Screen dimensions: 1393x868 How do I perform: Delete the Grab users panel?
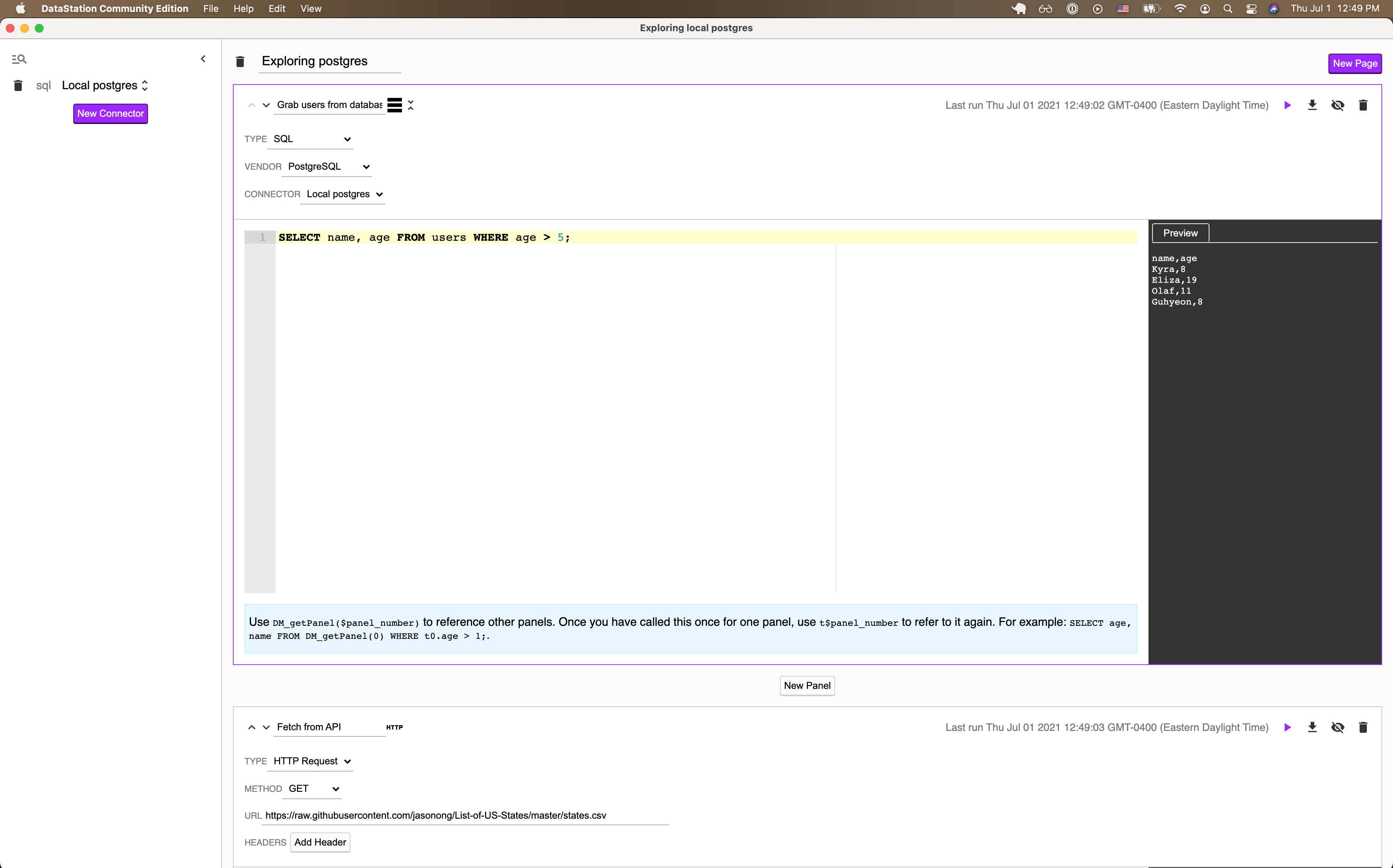pyautogui.click(x=1364, y=105)
